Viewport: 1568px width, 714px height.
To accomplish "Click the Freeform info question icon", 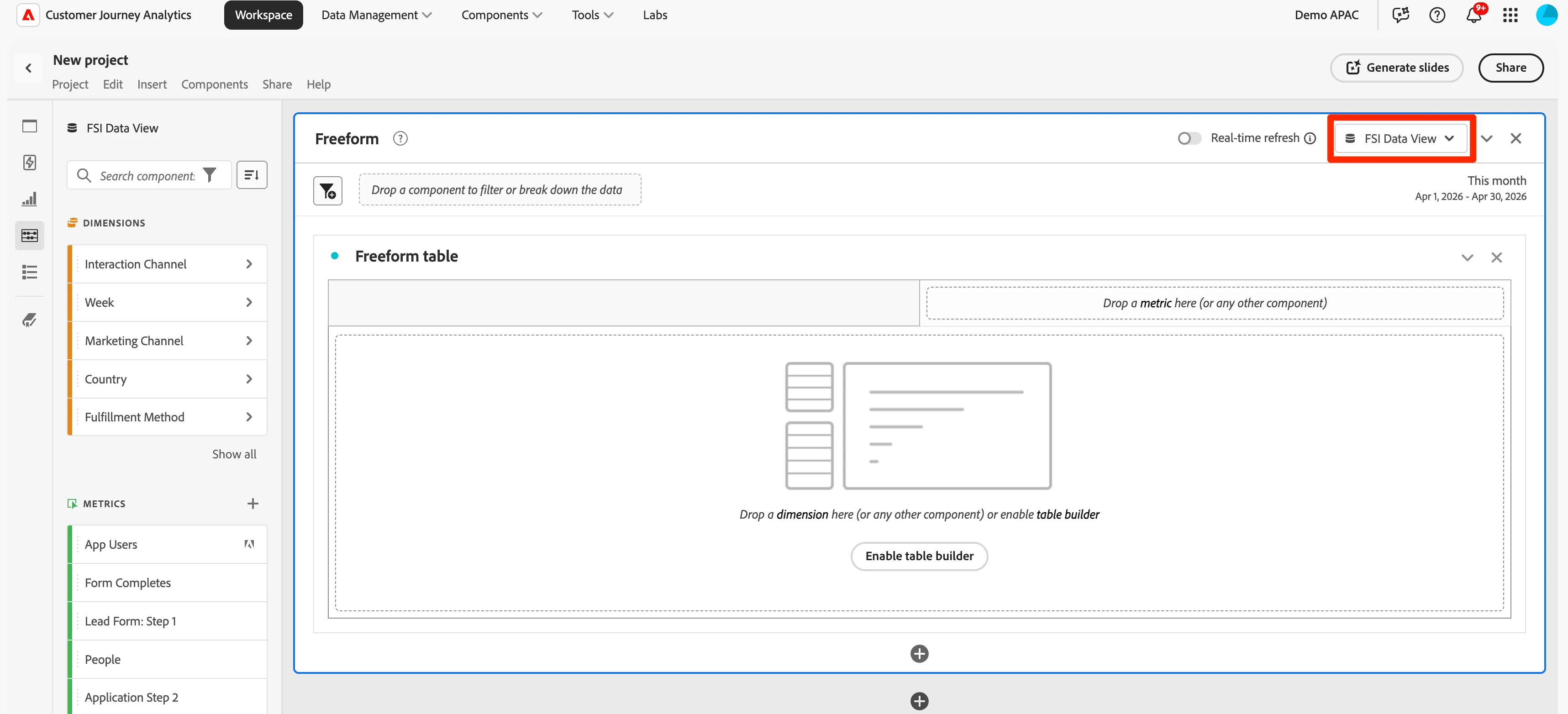I will click(400, 139).
